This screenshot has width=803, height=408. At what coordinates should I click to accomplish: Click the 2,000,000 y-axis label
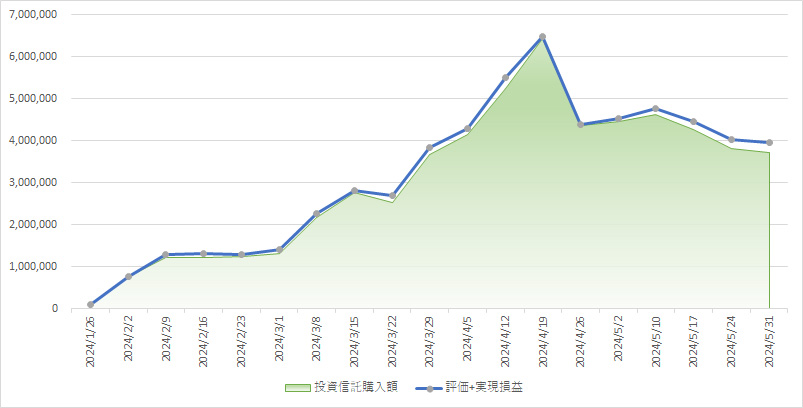(33, 224)
